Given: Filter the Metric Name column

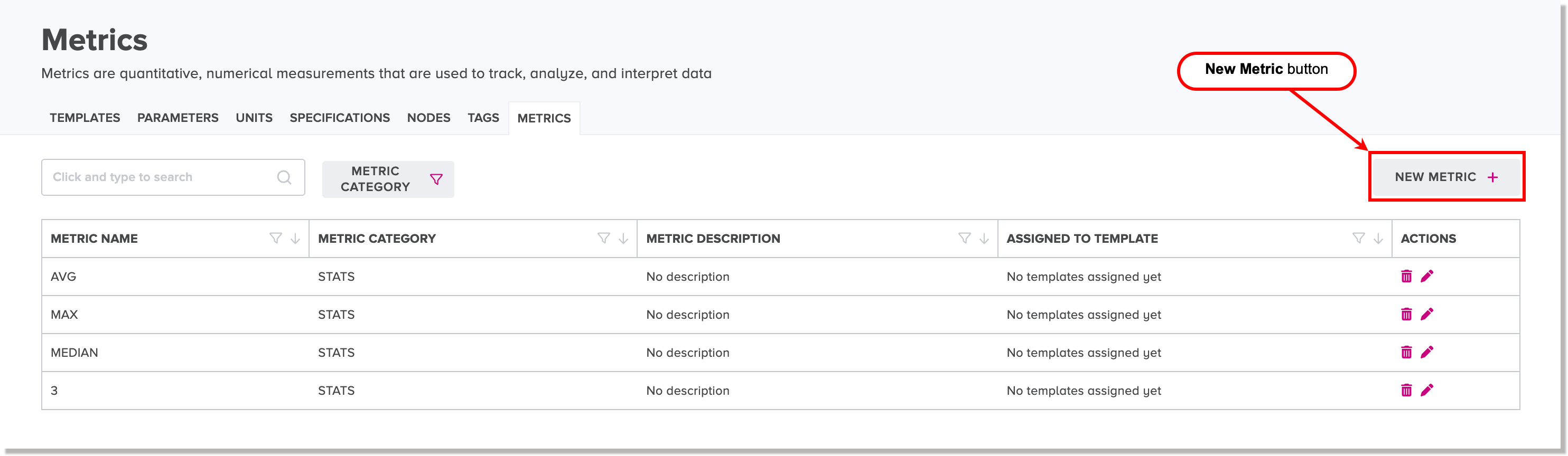Looking at the screenshot, I should coord(275,239).
